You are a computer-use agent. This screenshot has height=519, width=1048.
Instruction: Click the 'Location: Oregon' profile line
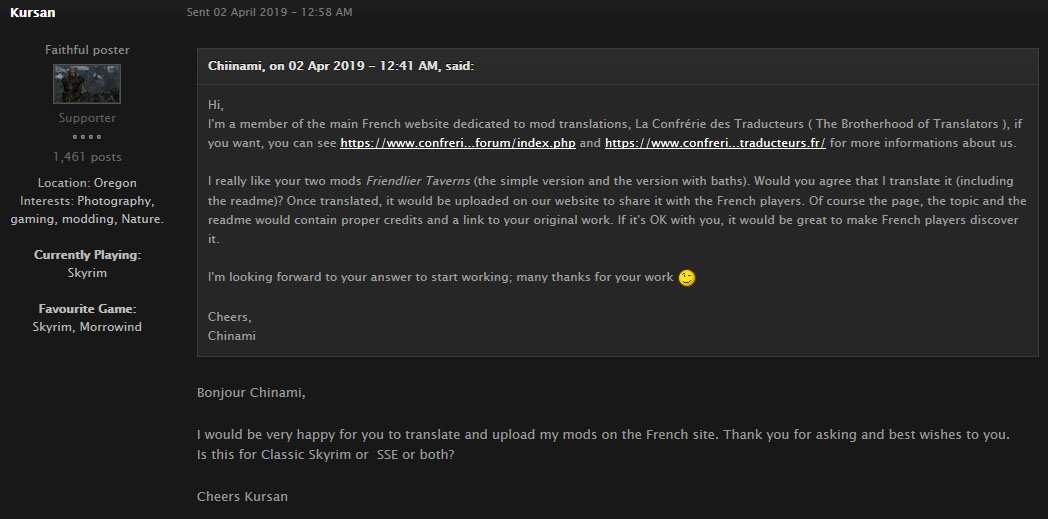(x=87, y=183)
